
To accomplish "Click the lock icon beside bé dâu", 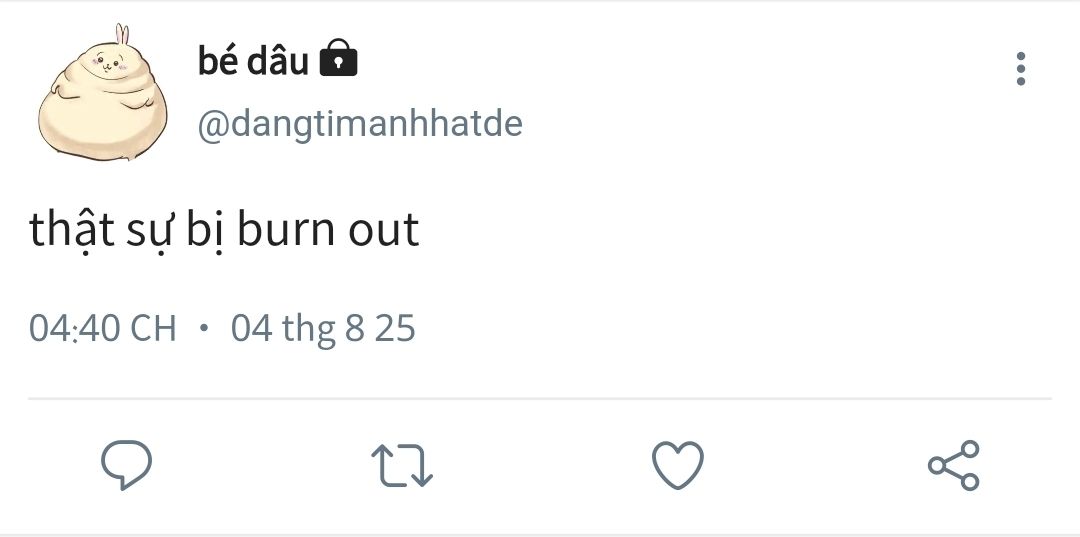I will pyautogui.click(x=337, y=61).
